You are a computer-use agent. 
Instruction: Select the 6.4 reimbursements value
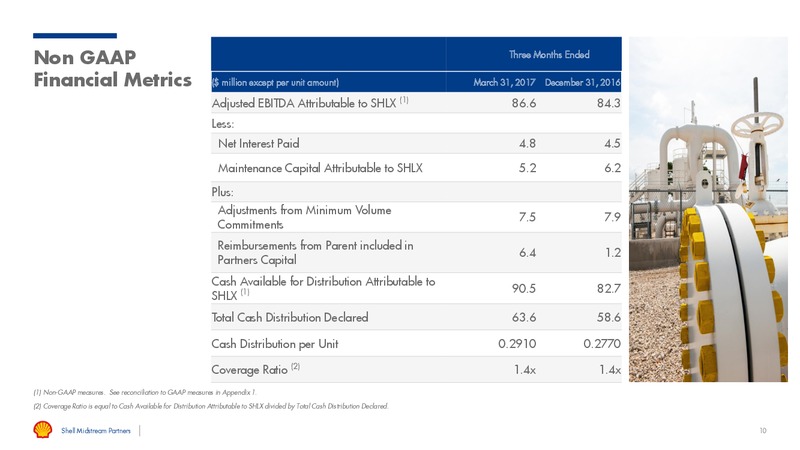(x=528, y=253)
